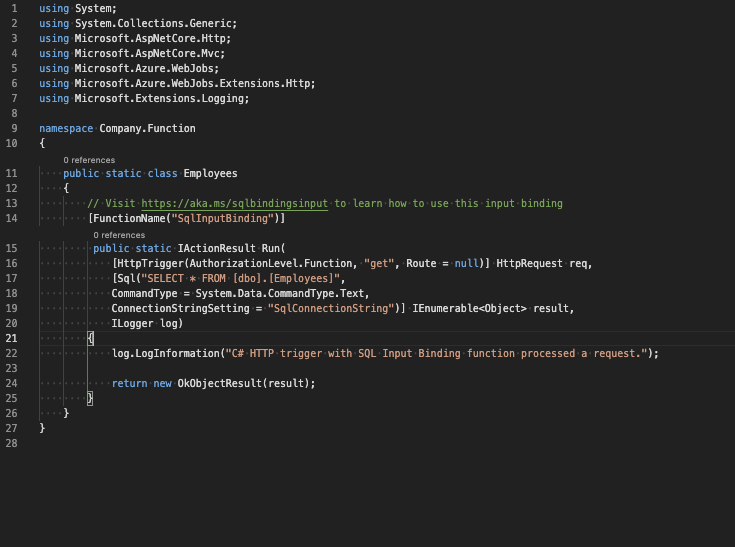Click the 'Employees' class name
The height and width of the screenshot is (547, 735).
pos(210,173)
